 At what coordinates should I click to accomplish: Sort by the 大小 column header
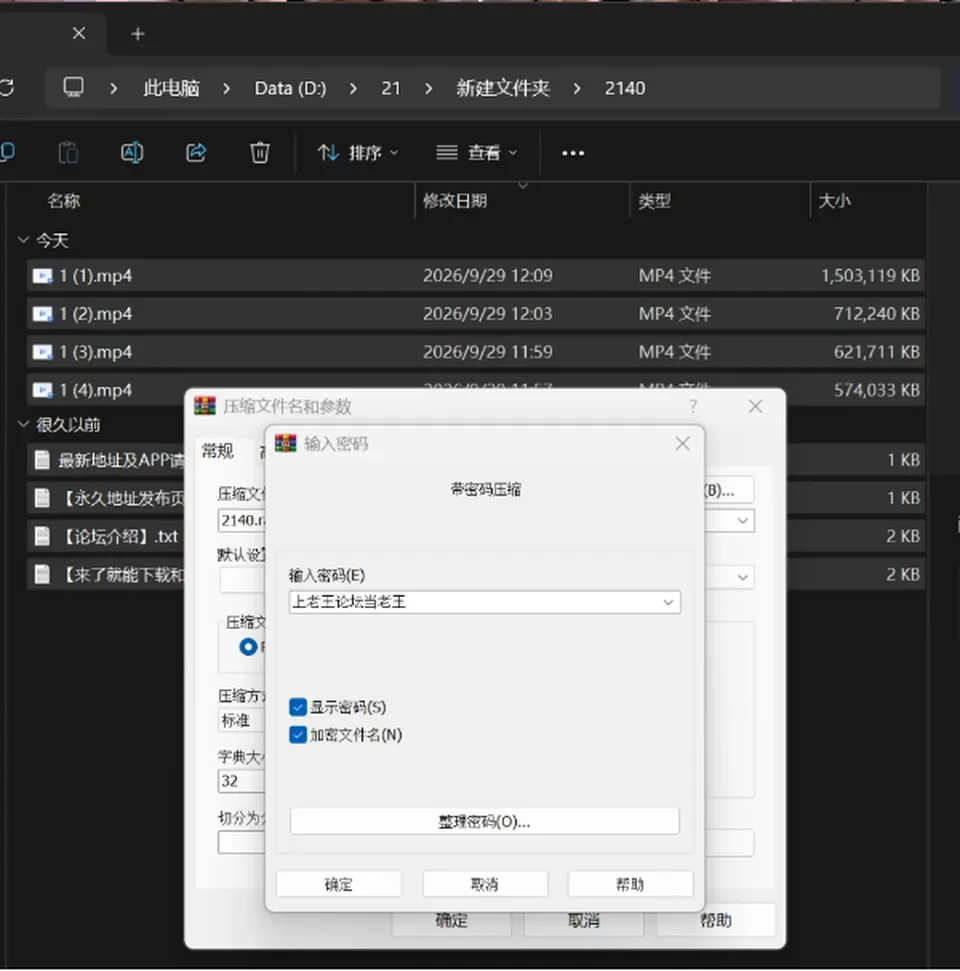coord(834,201)
